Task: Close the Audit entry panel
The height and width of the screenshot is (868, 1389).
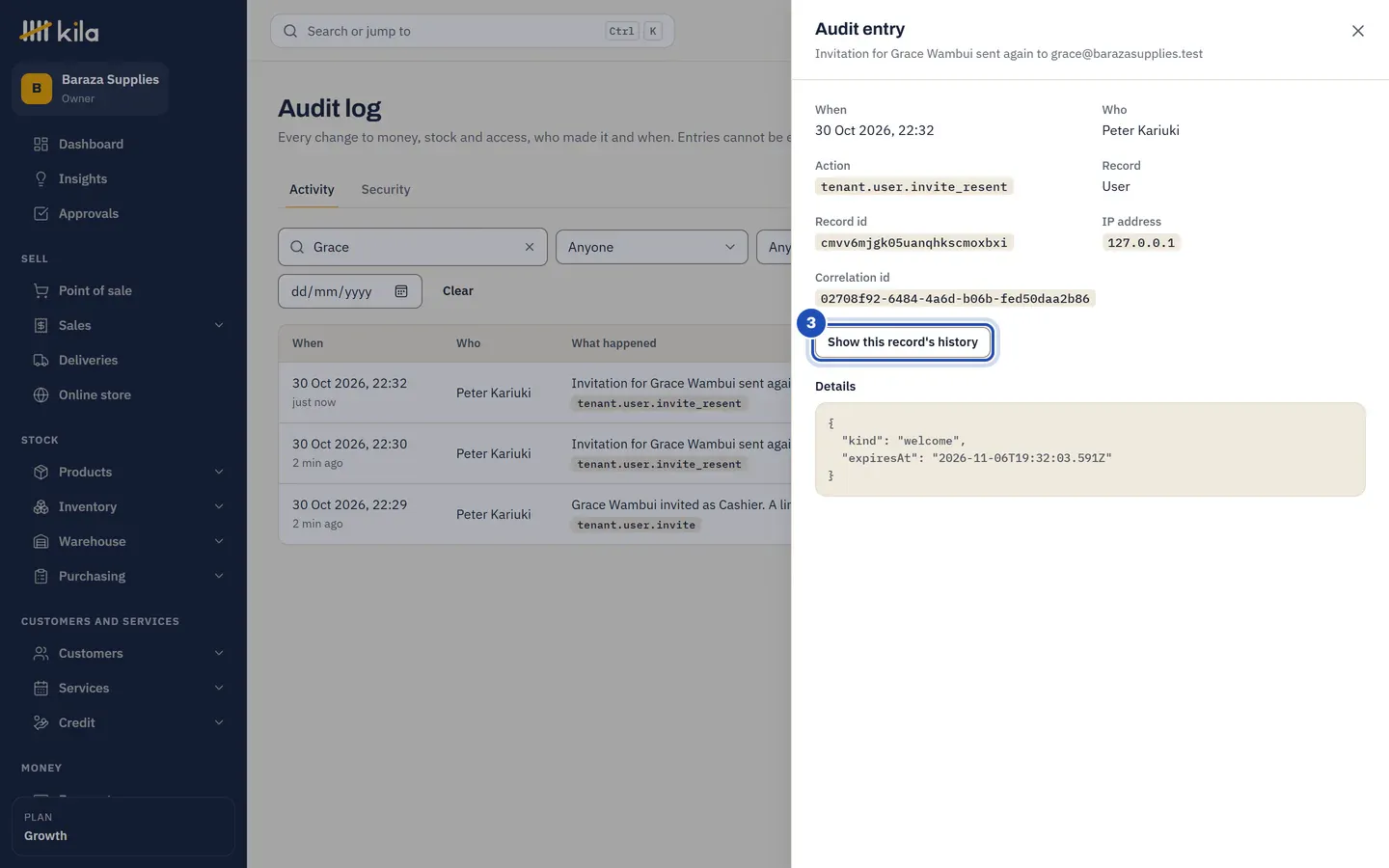Action: pyautogui.click(x=1358, y=31)
